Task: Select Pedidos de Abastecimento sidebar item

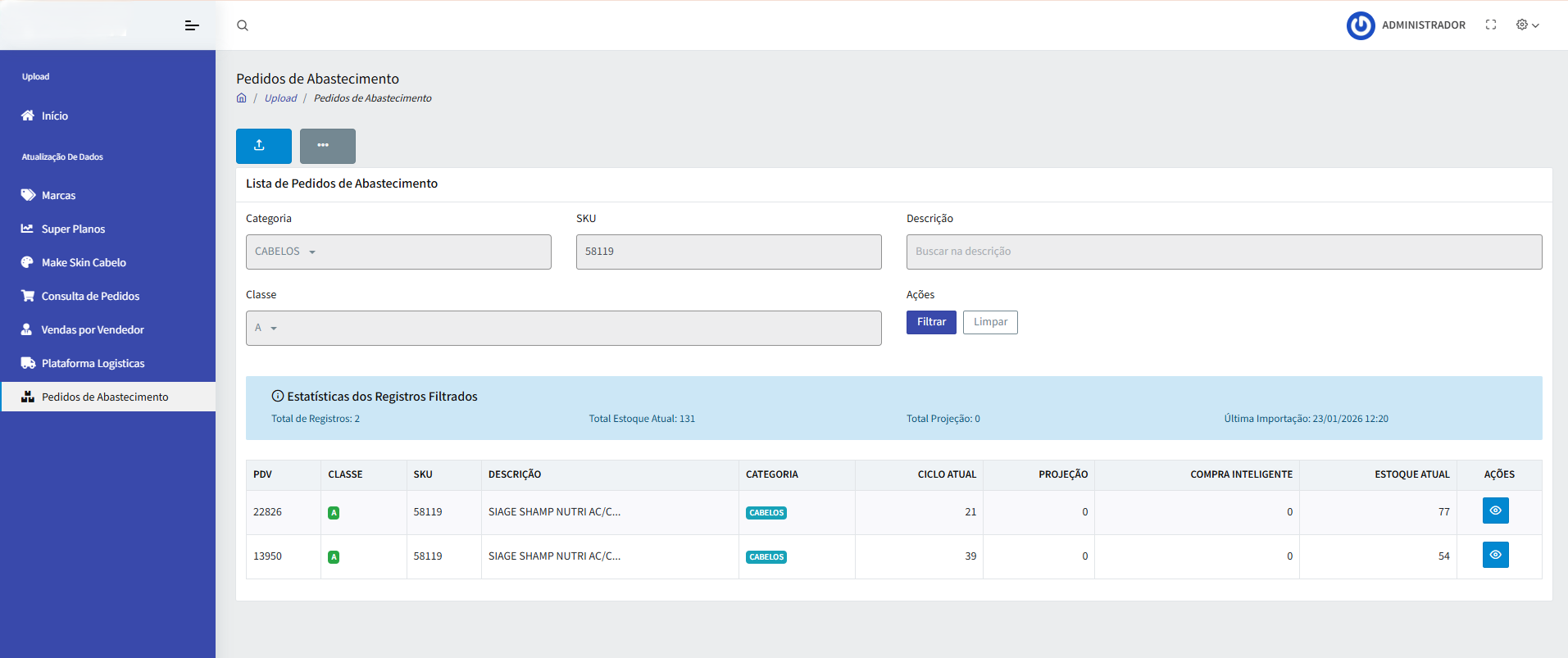Action: coord(108,397)
